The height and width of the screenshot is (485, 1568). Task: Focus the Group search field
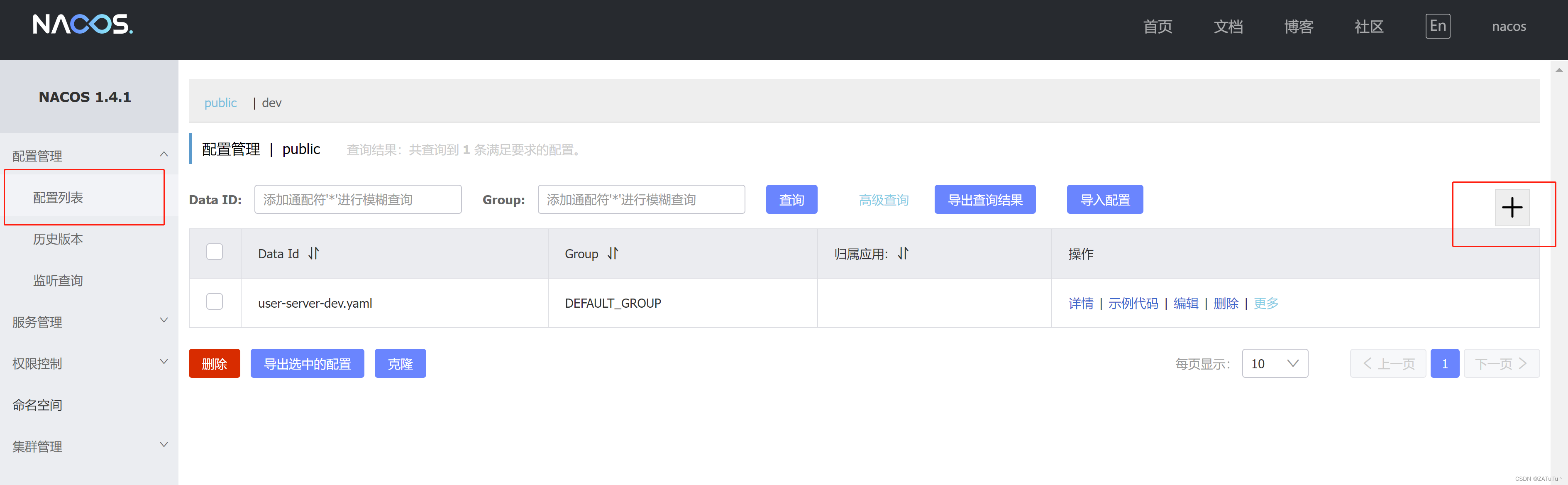[642, 199]
